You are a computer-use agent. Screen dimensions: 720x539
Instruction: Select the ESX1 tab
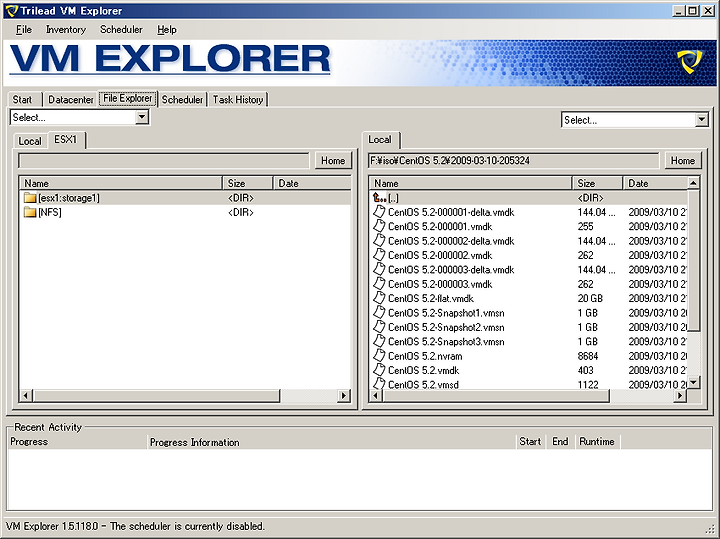point(66,139)
